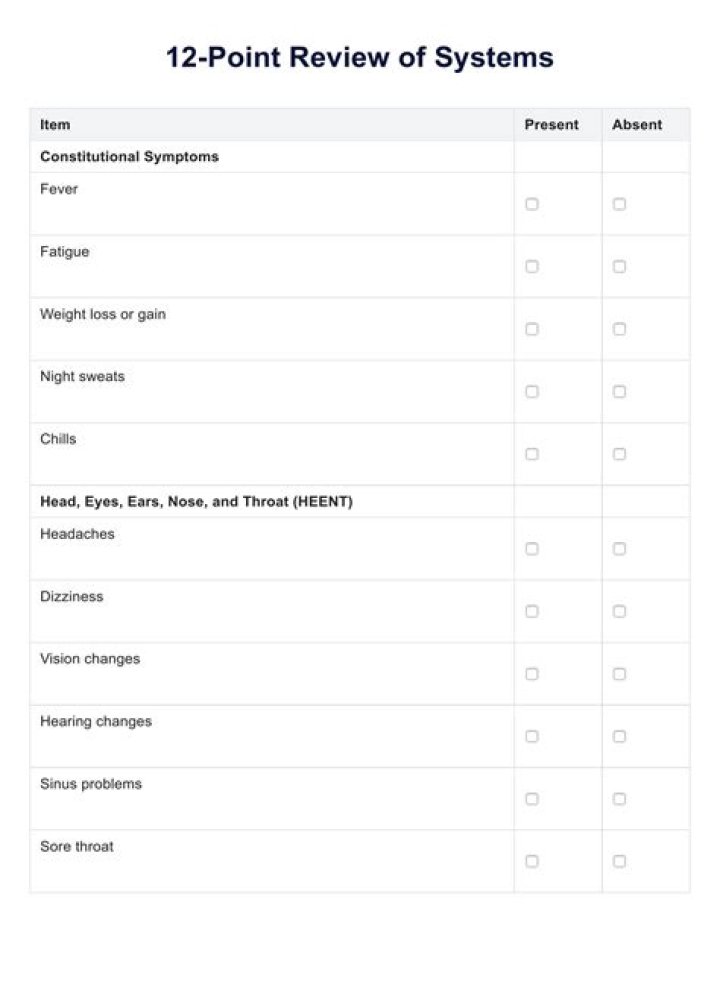Tick Night sweats Present checkbox

point(532,391)
